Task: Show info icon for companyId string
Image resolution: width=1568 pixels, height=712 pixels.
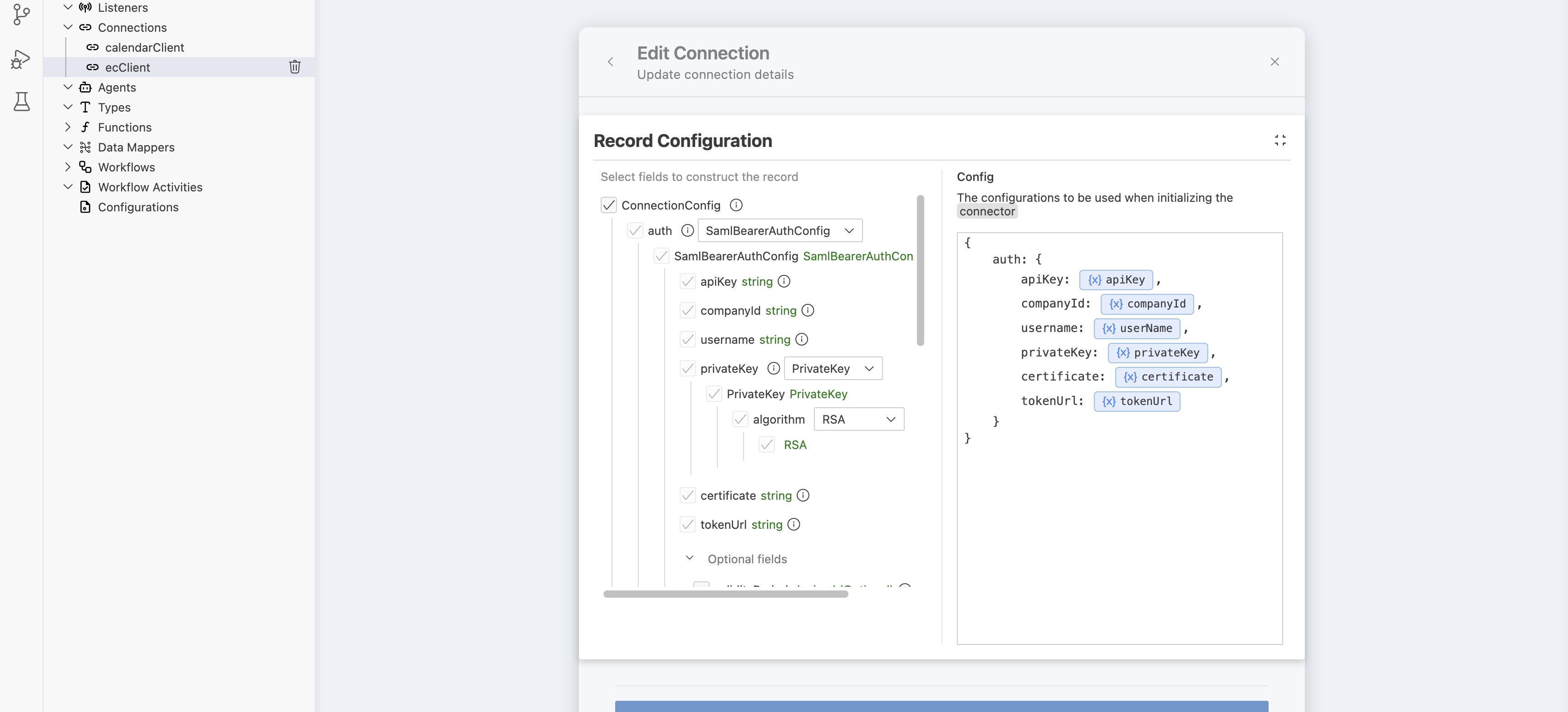Action: pos(808,310)
